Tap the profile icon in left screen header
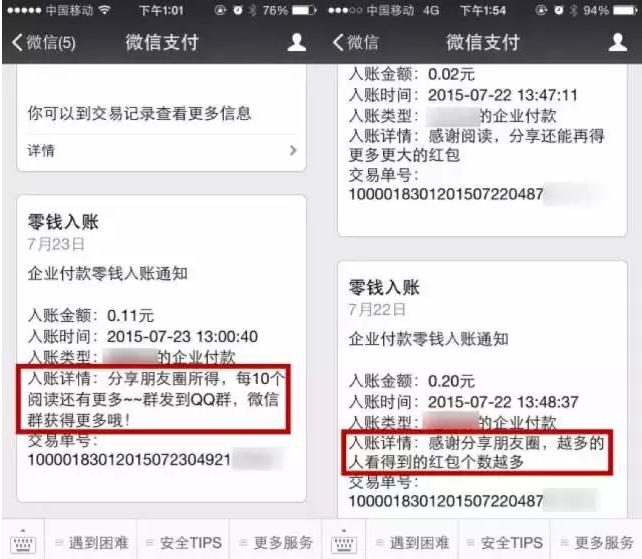 coord(296,42)
